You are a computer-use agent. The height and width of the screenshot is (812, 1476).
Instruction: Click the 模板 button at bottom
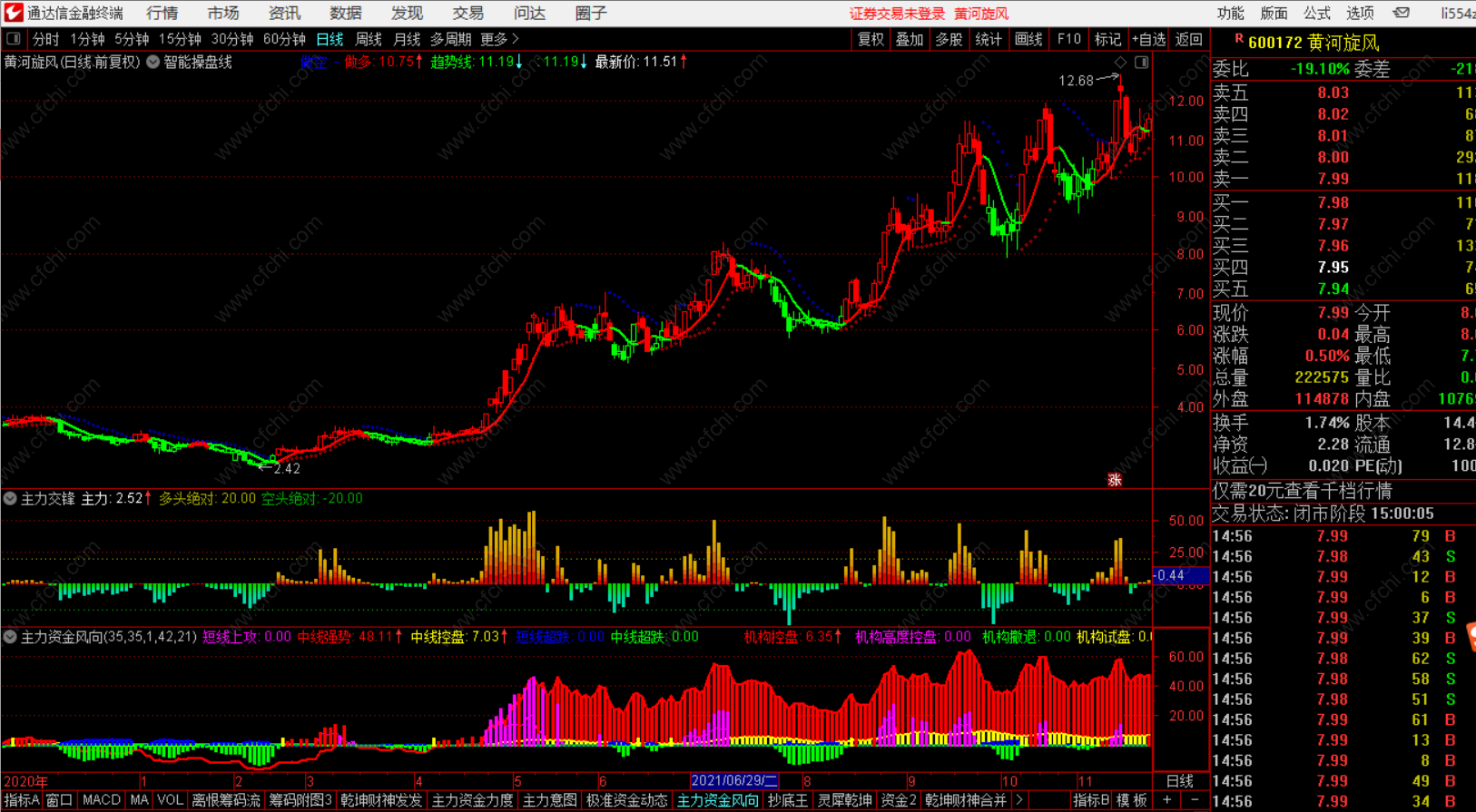[1132, 800]
